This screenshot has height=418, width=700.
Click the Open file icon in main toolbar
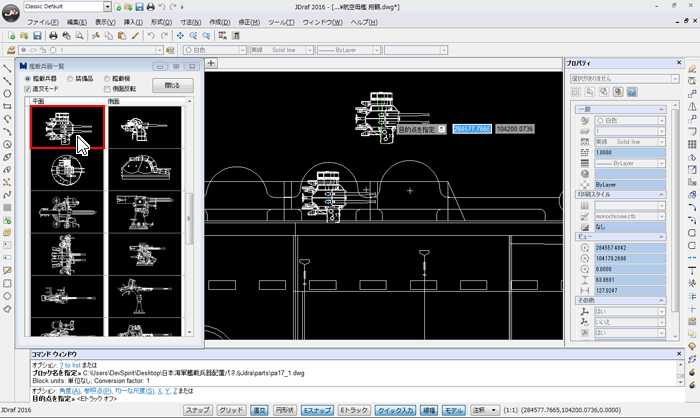tap(24, 36)
